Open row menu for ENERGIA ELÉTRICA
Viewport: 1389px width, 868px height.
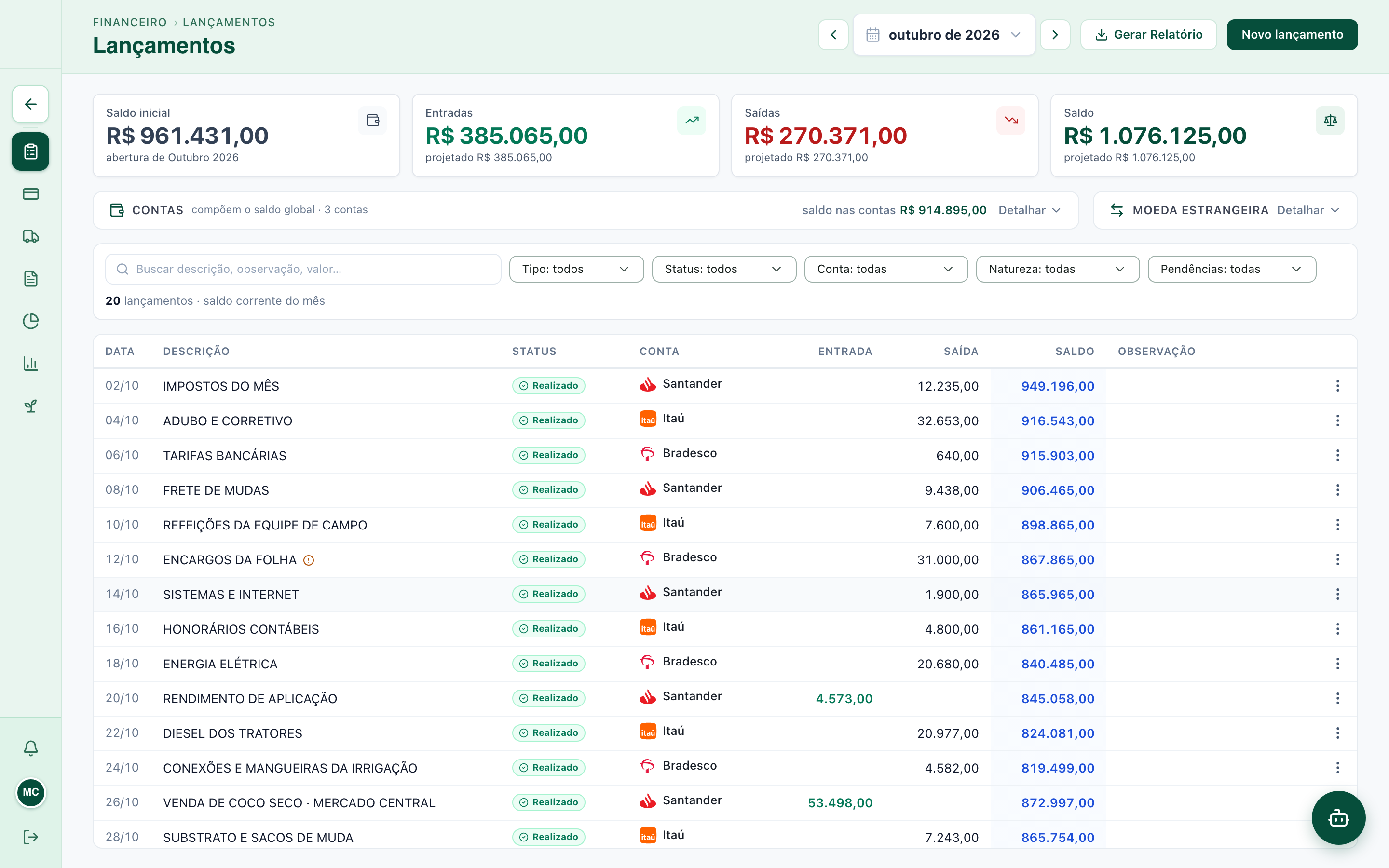1337,664
